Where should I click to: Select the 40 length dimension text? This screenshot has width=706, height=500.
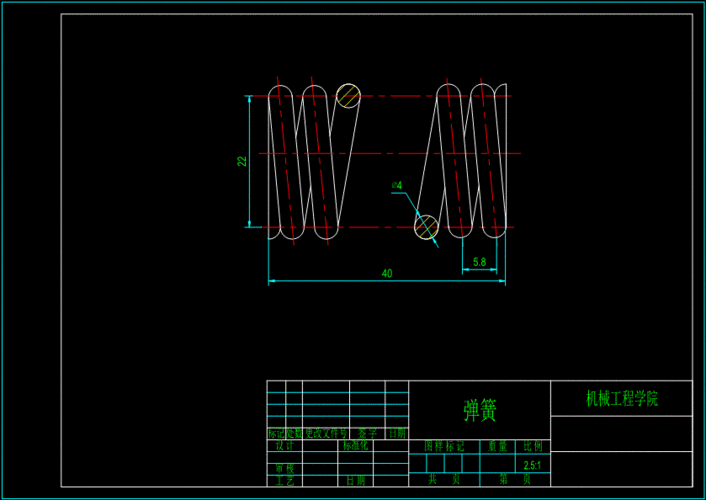tap(387, 273)
